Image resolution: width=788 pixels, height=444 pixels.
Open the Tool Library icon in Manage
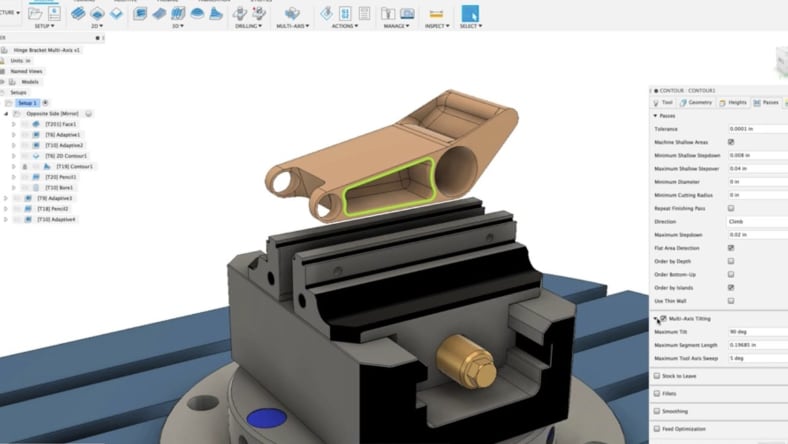(388, 14)
